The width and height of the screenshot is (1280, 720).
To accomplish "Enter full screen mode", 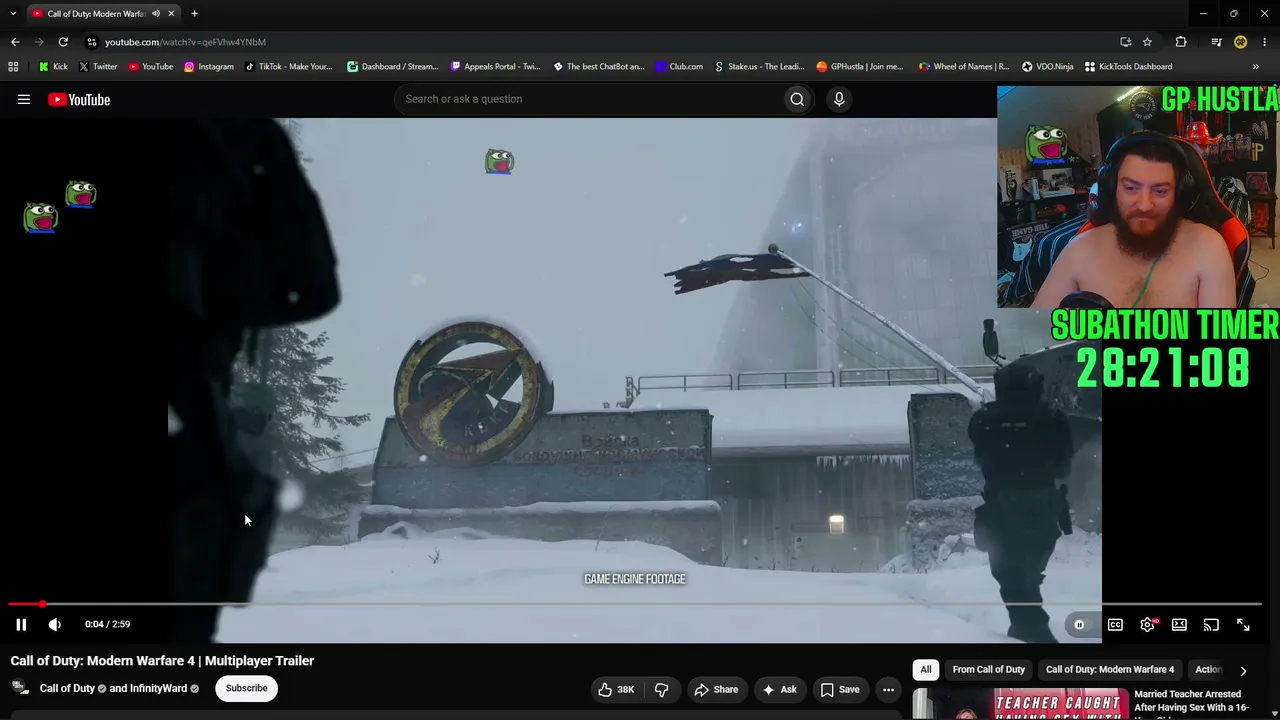I will pos(1243,625).
